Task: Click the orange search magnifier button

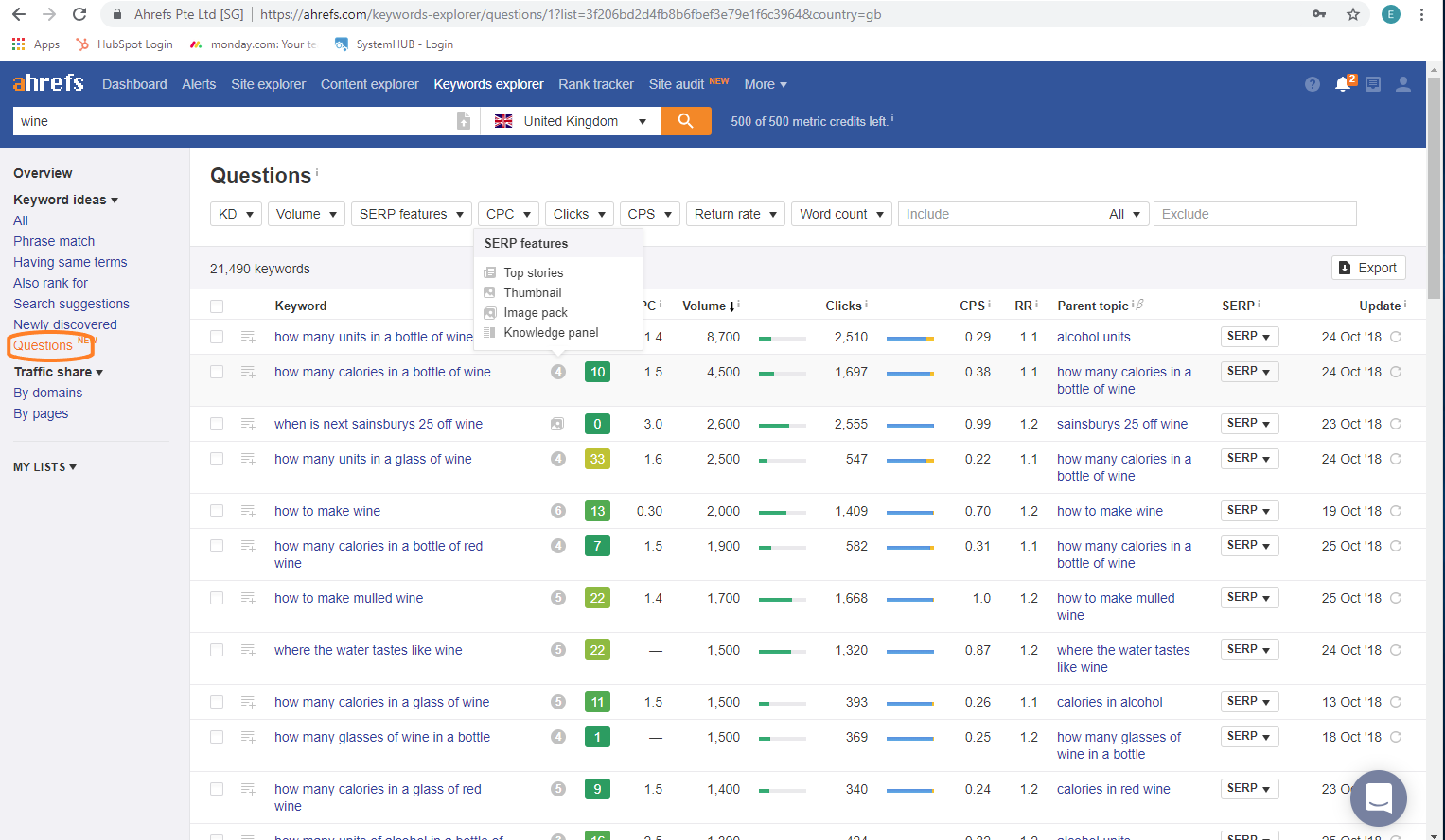Action: tap(686, 121)
